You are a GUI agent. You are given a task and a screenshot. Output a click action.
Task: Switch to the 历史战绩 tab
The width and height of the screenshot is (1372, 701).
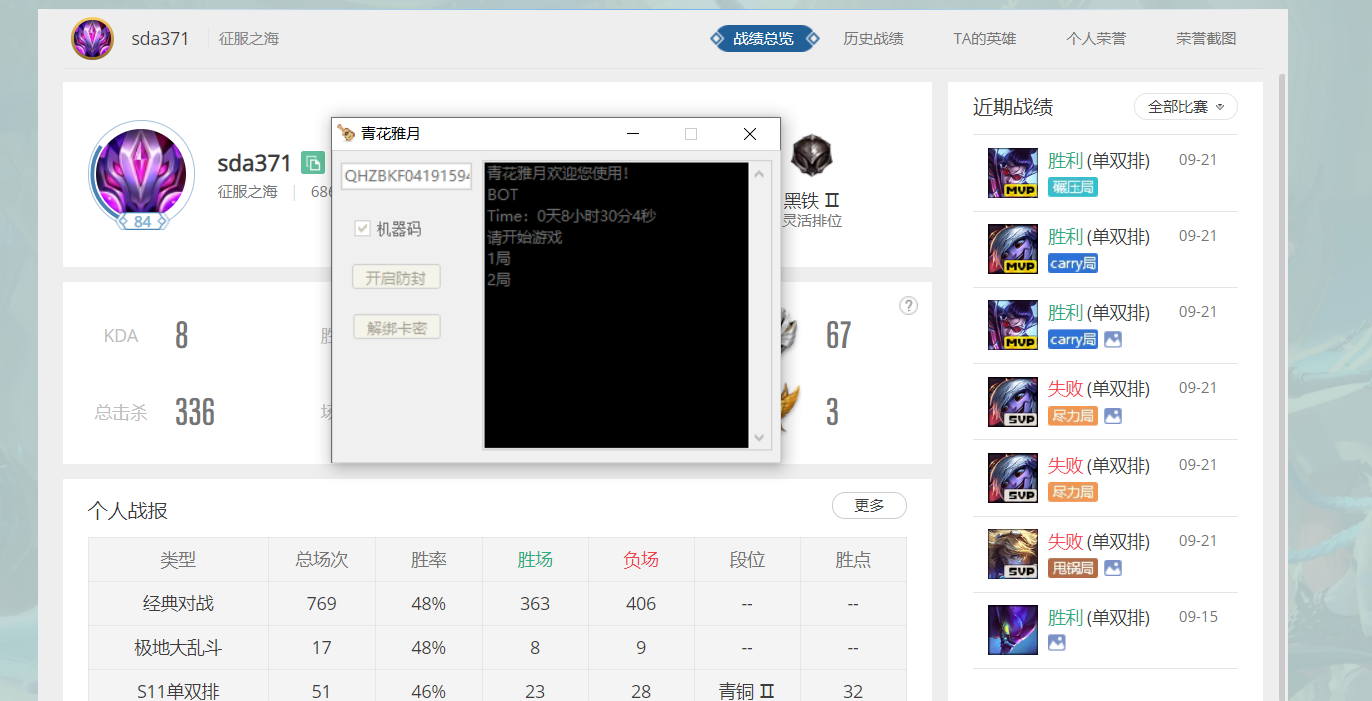pos(873,37)
